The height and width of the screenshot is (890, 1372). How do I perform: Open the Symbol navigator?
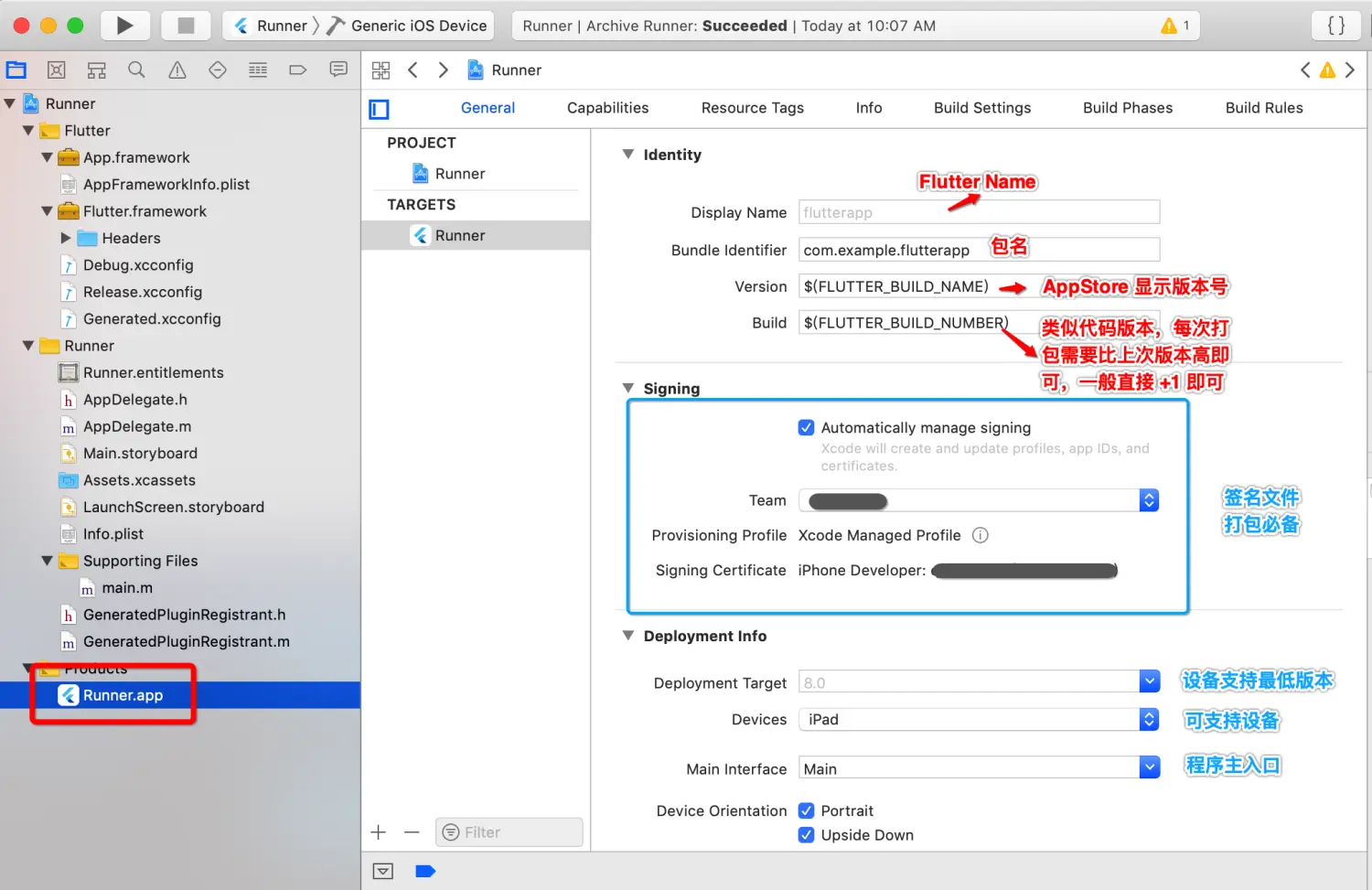97,70
